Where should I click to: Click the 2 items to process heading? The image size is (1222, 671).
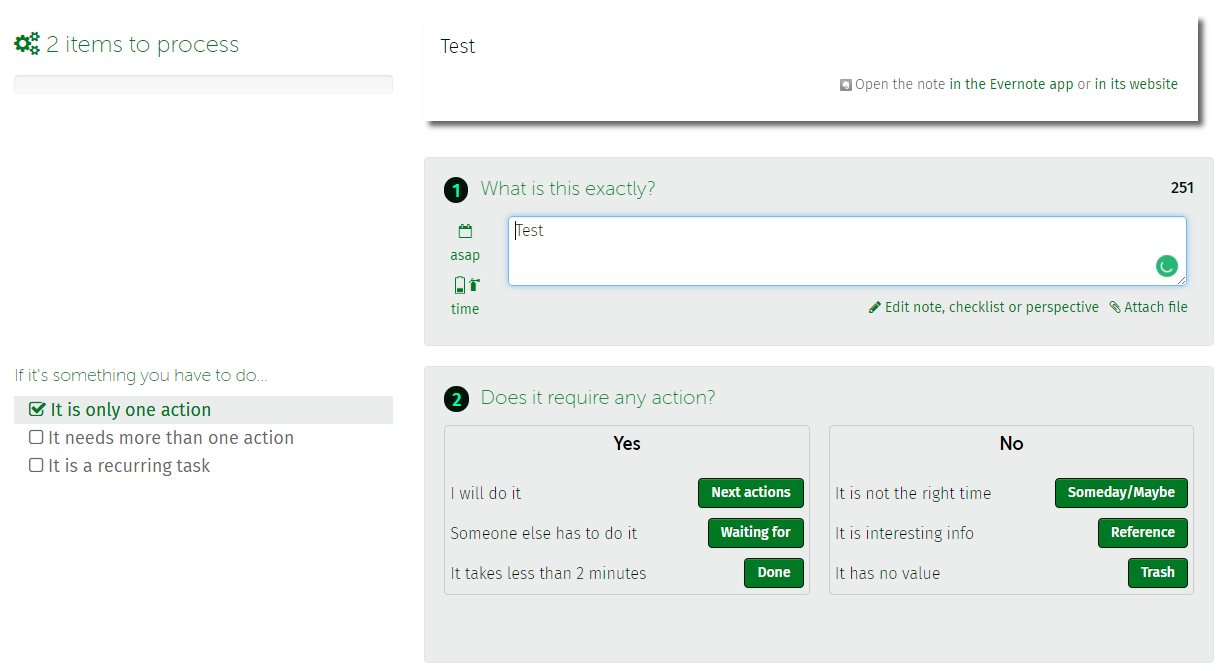[142, 44]
